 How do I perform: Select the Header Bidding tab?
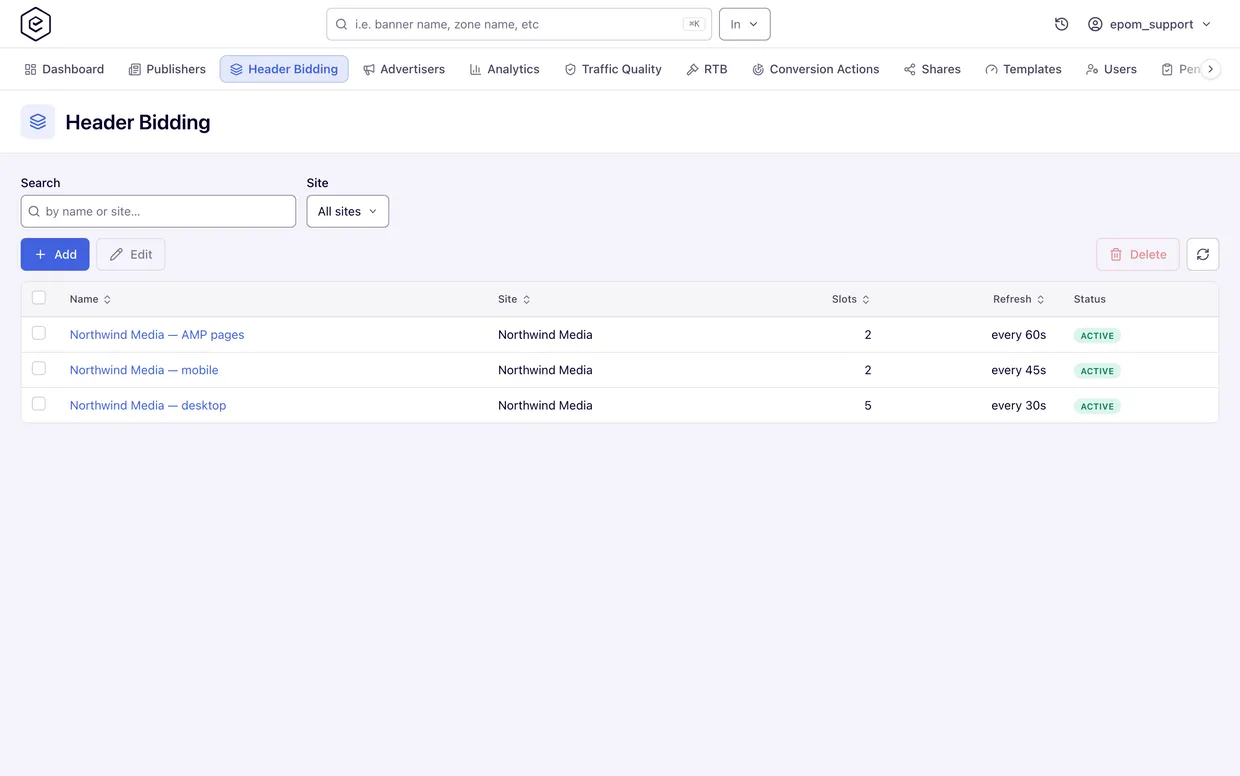pyautogui.click(x=284, y=69)
